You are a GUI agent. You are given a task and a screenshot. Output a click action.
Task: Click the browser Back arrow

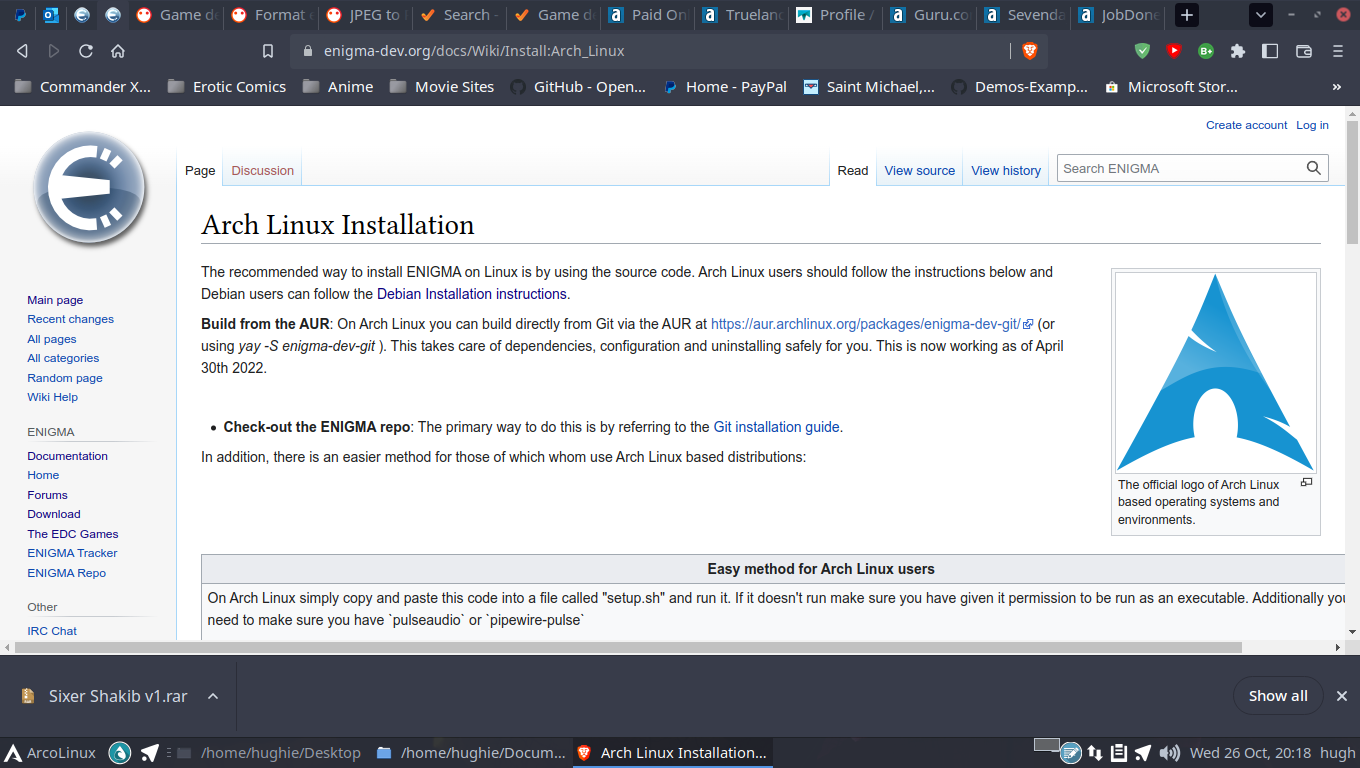click(22, 51)
